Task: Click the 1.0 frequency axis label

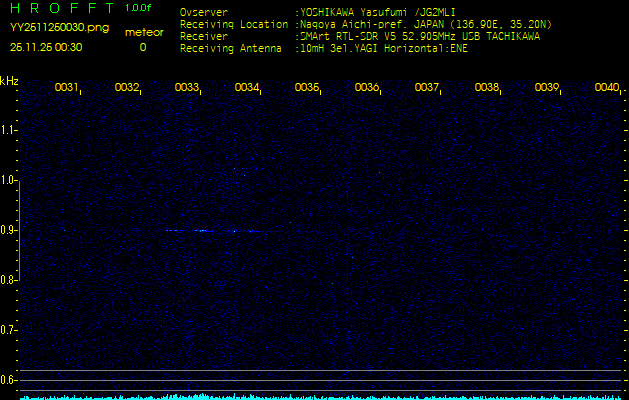Action: (x=8, y=180)
